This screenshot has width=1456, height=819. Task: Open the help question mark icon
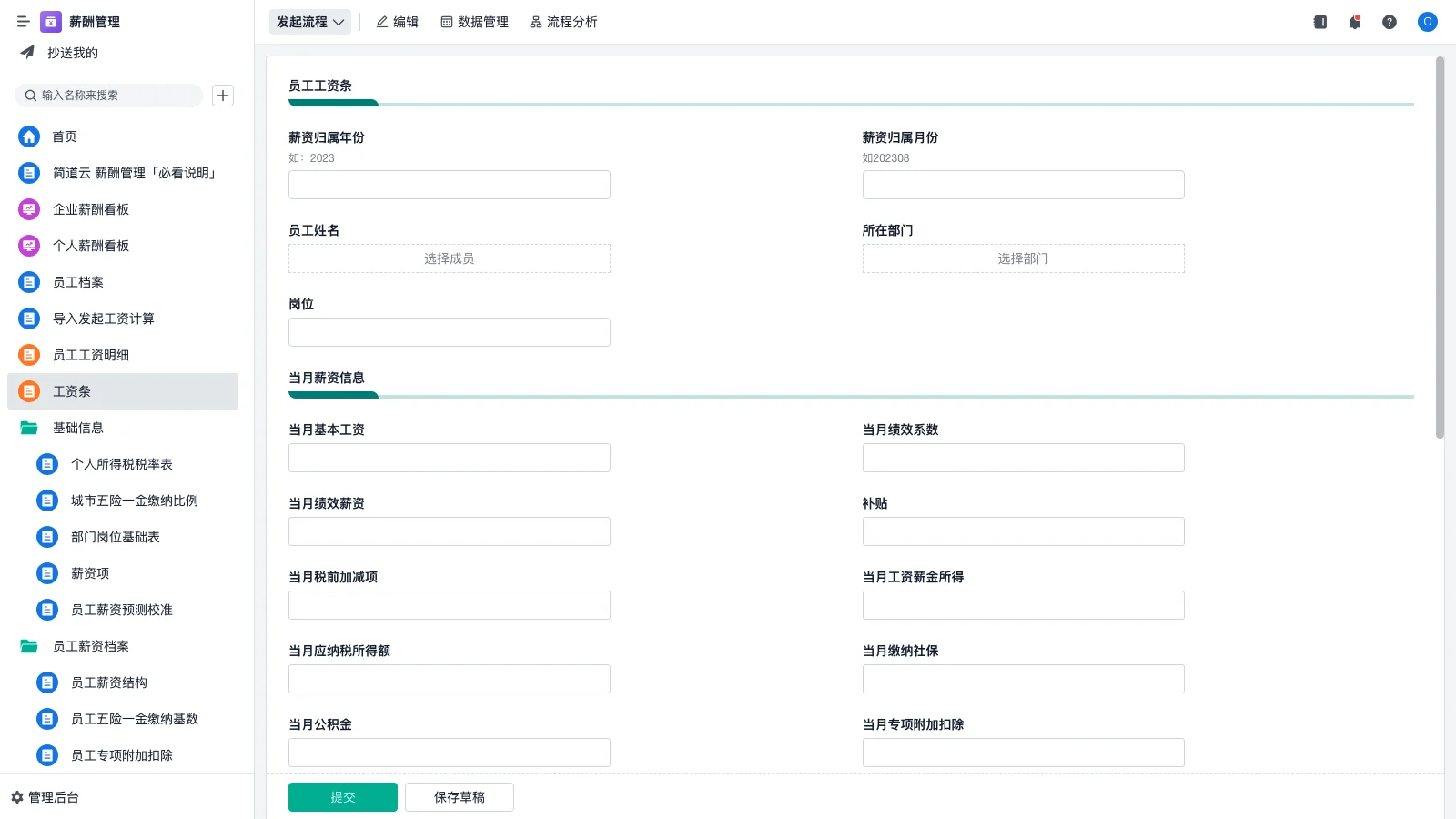pos(1389,22)
